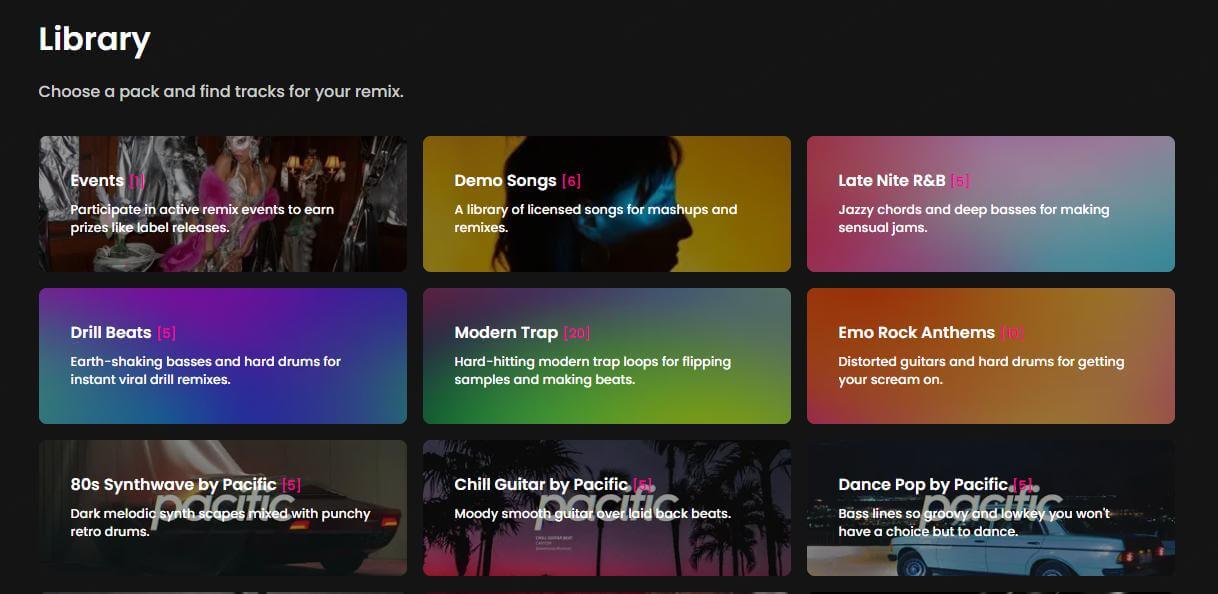Image resolution: width=1218 pixels, height=594 pixels.
Task: Open Chill Guitar by Pacific pack
Action: pos(606,508)
